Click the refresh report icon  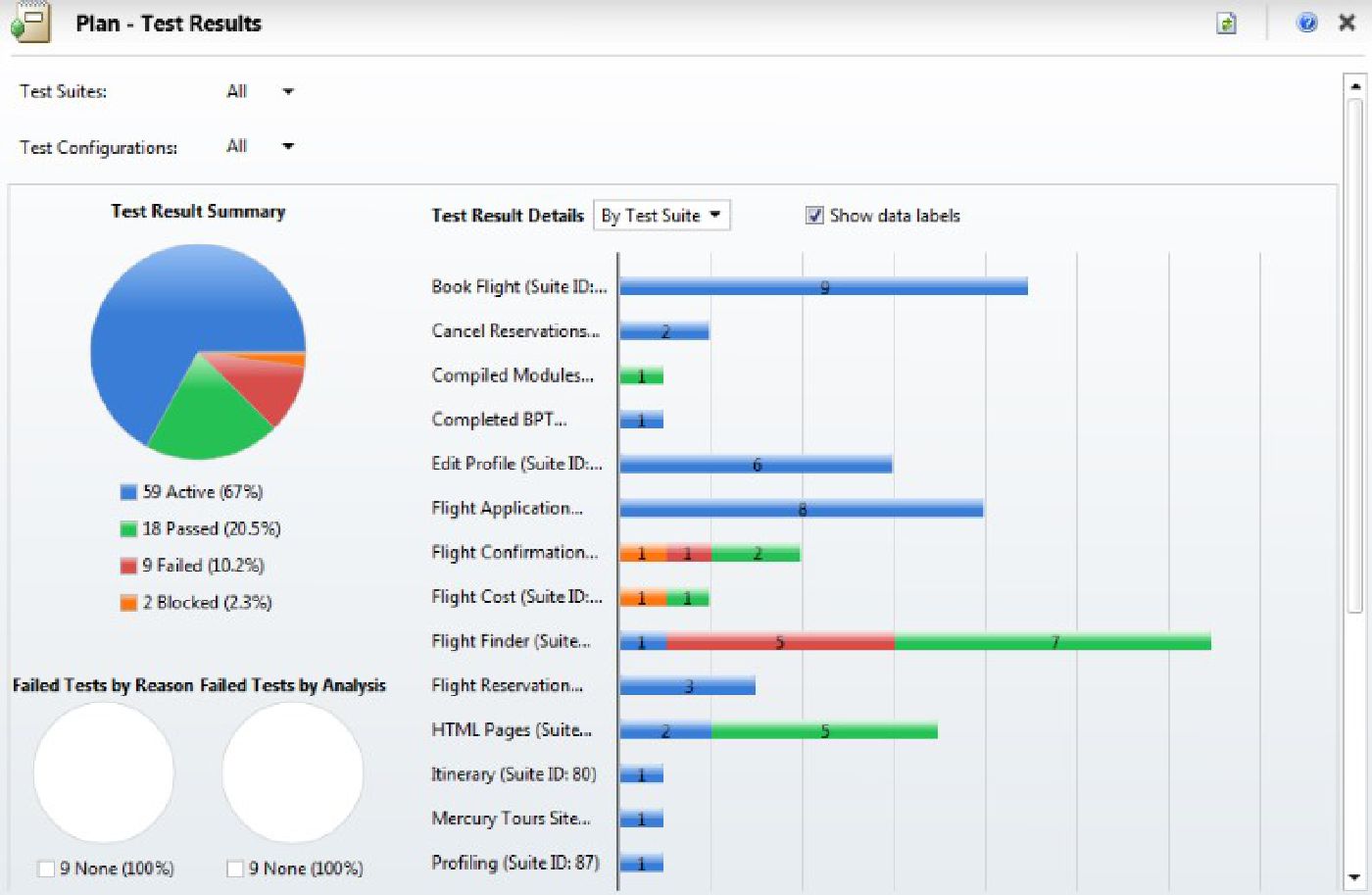click(1226, 24)
